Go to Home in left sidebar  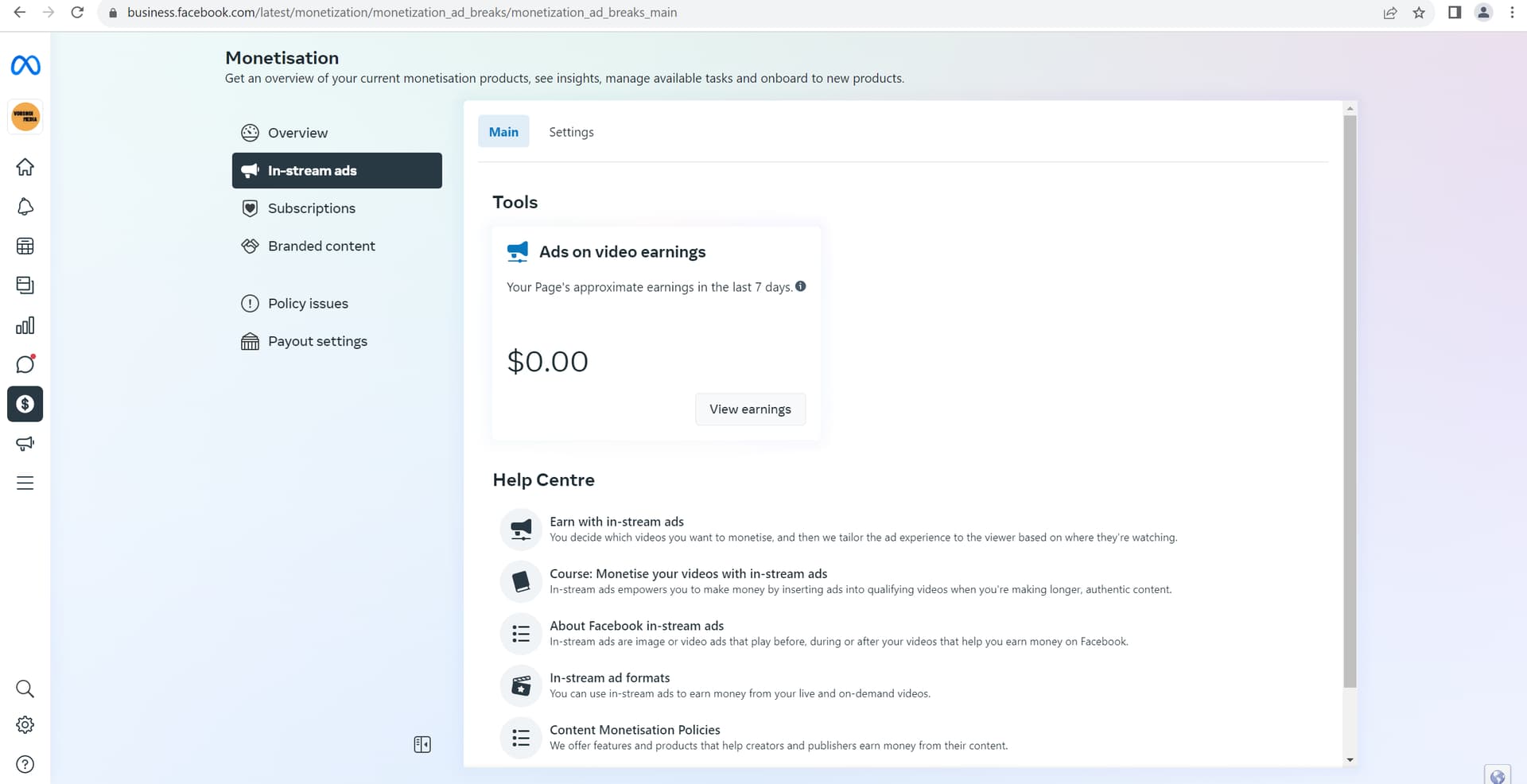pos(25,167)
